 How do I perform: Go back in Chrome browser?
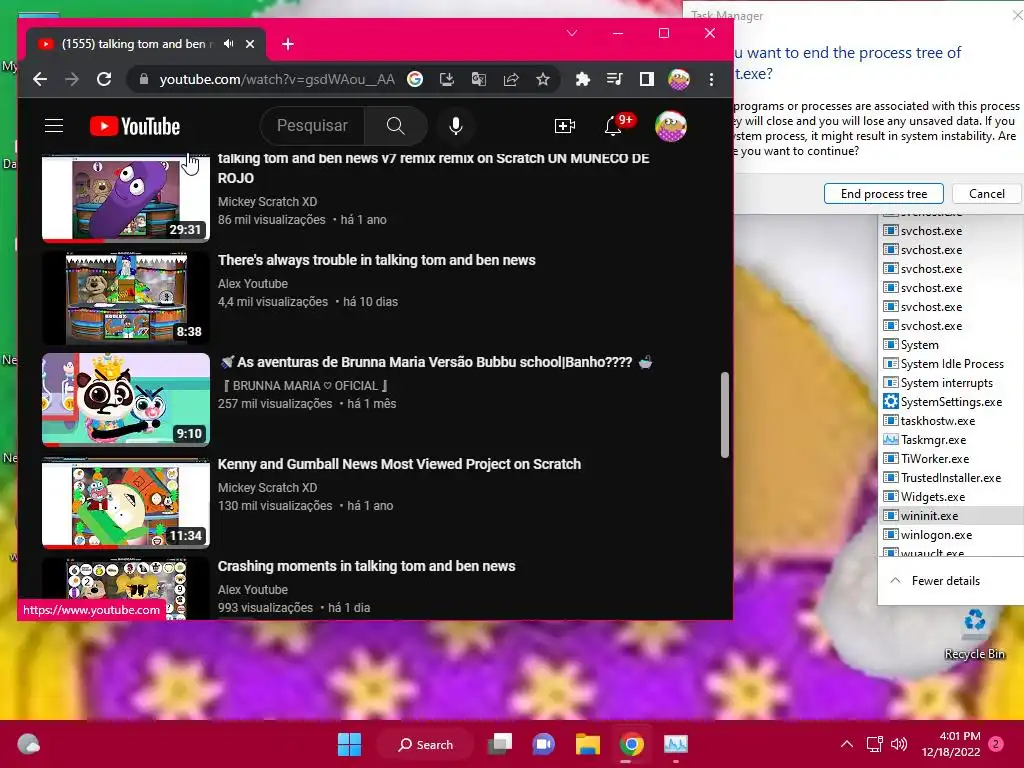40,80
